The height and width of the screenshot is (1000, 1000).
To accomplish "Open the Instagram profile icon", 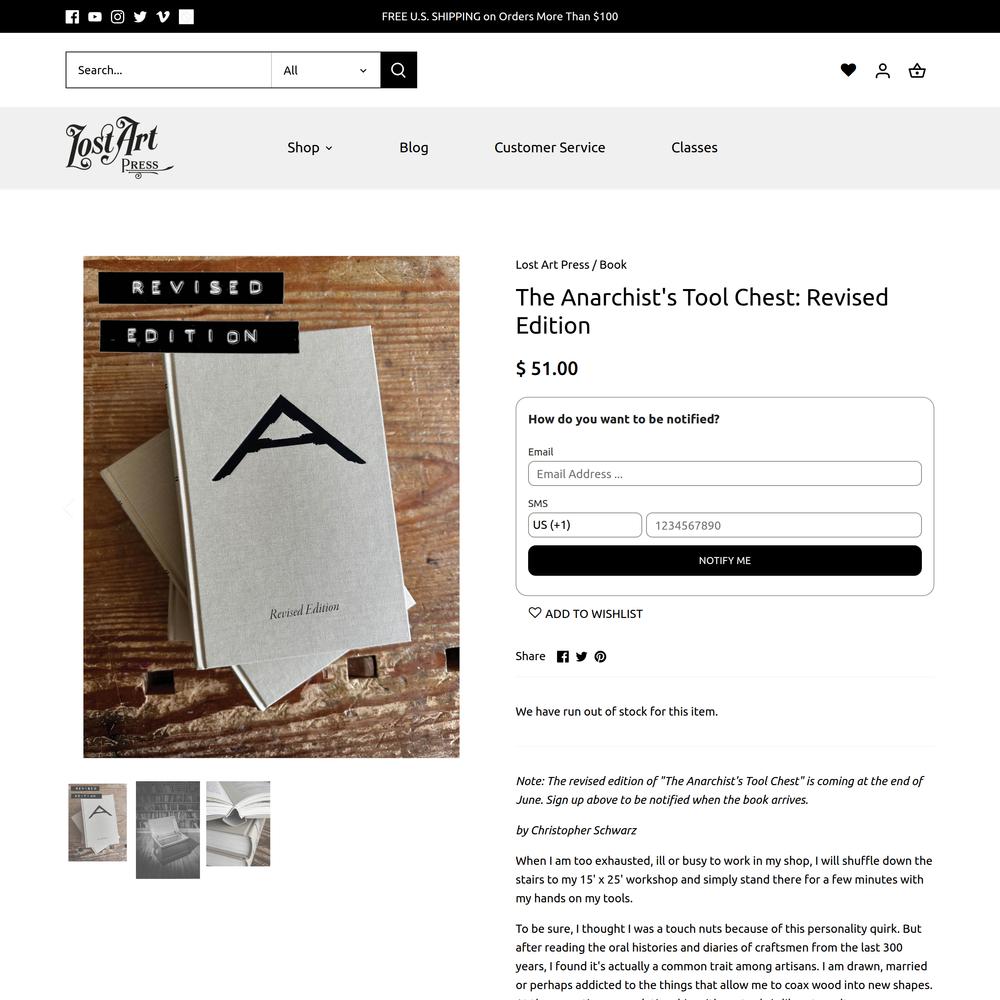I will coord(117,17).
